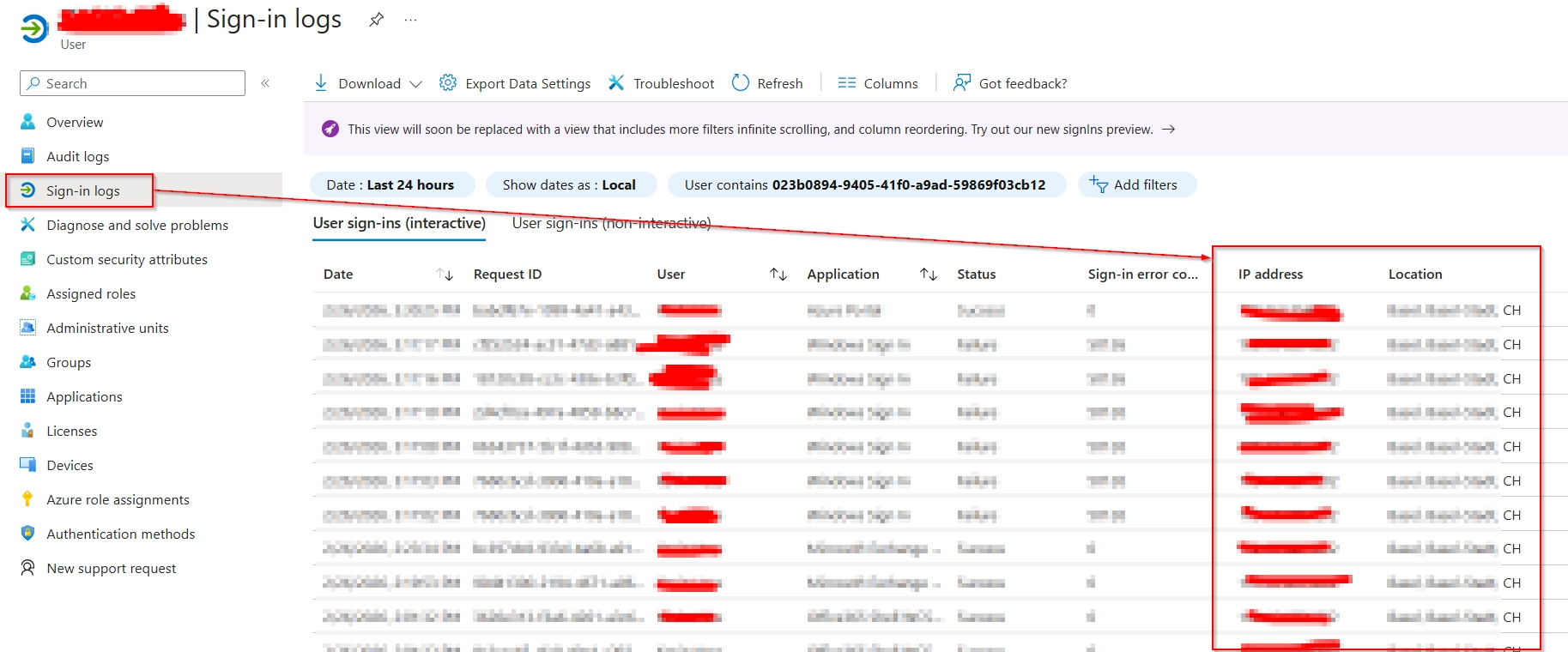Click the Location column header
The height and width of the screenshot is (652, 1568).
[x=1415, y=275]
